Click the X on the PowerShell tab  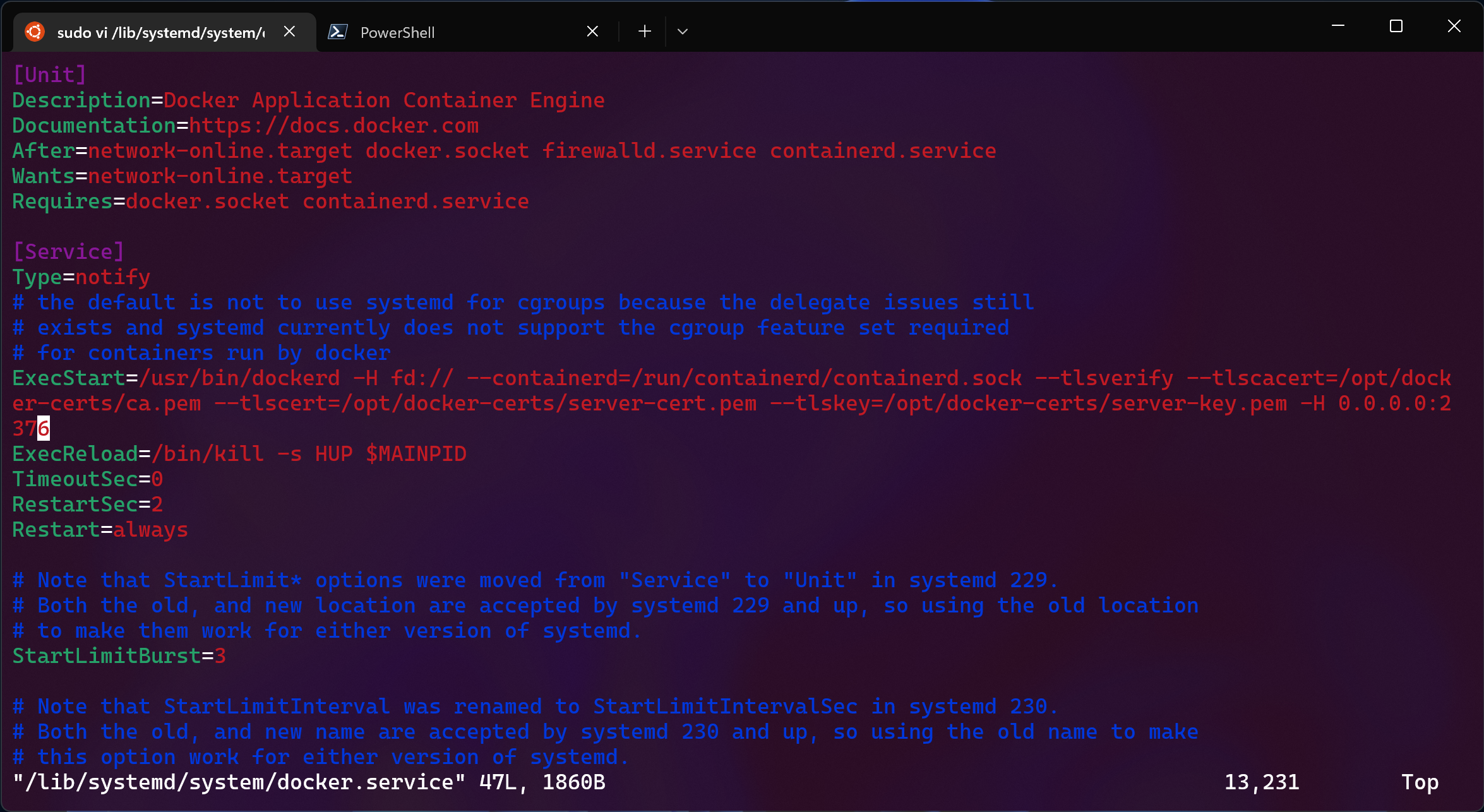592,31
